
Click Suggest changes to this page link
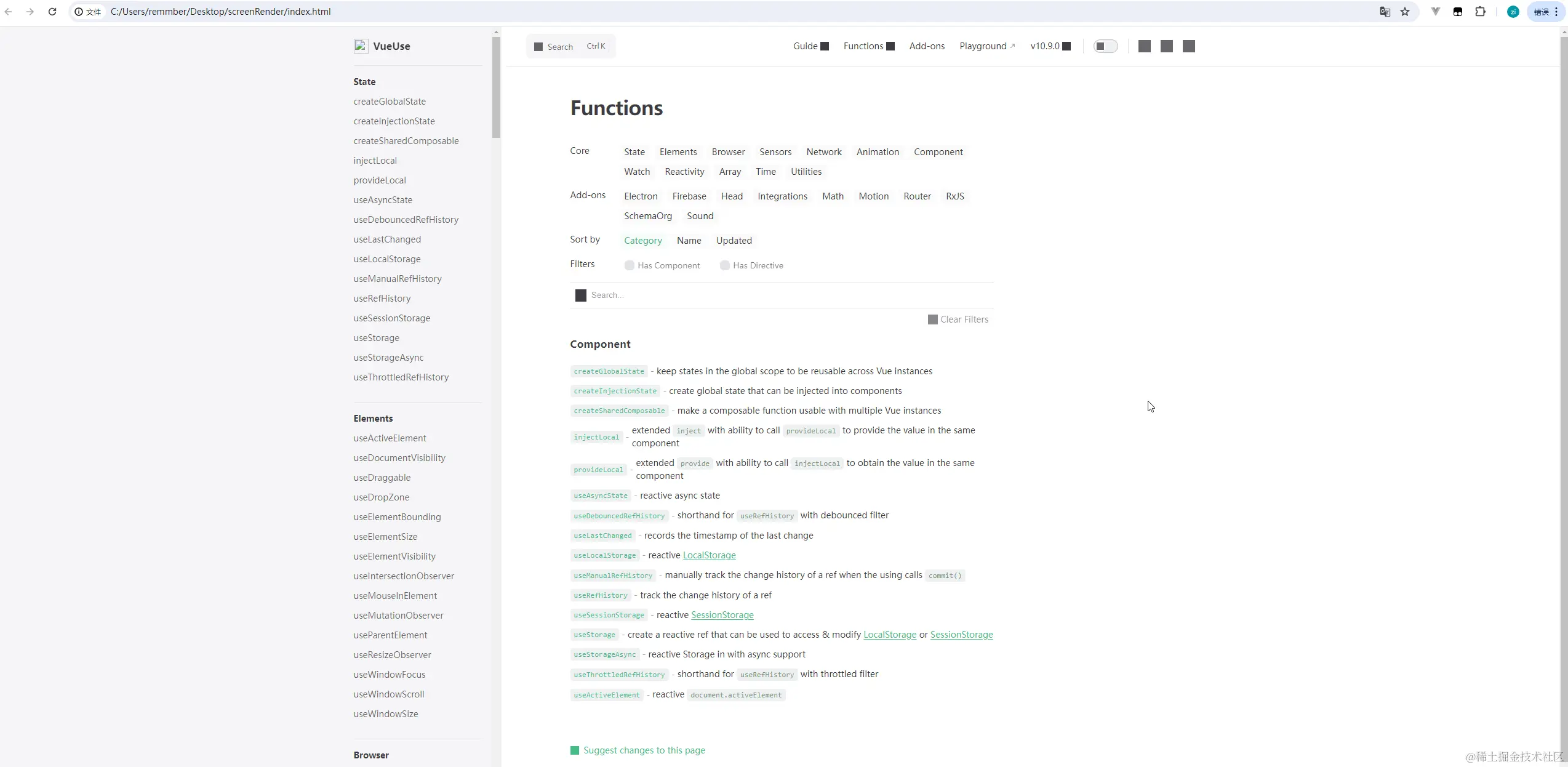tap(644, 750)
